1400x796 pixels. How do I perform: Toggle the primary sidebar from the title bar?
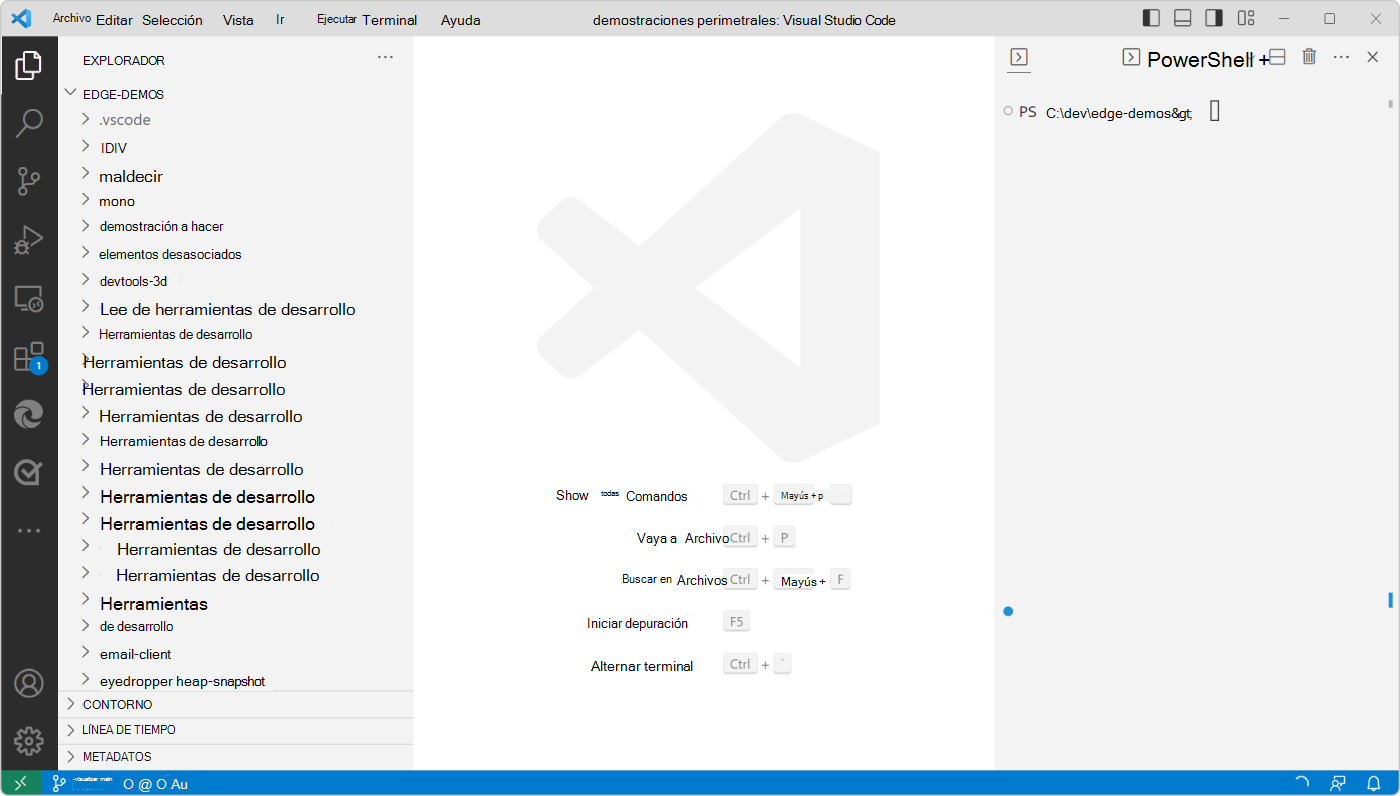[x=1151, y=18]
